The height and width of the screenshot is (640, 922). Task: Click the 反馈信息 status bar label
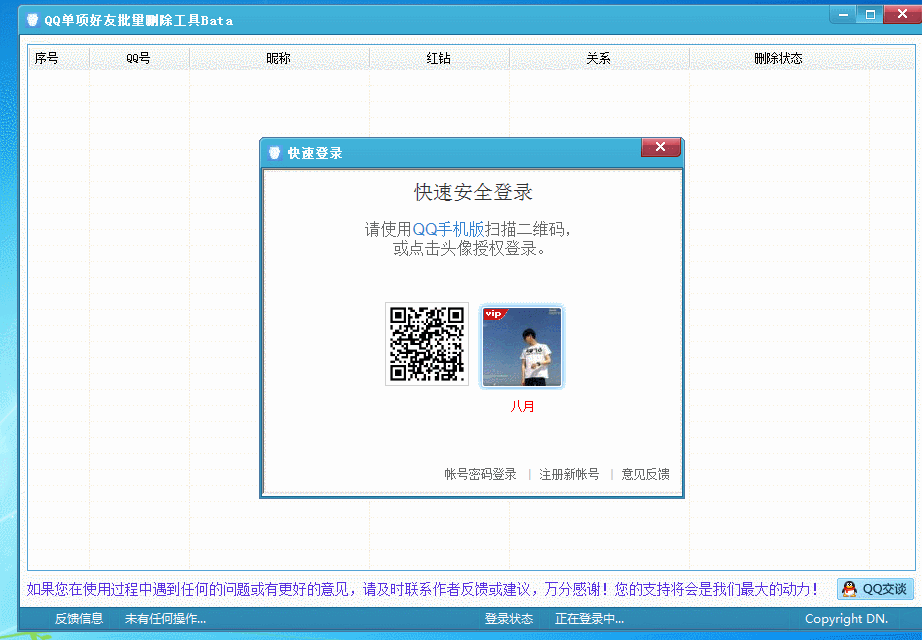79,619
